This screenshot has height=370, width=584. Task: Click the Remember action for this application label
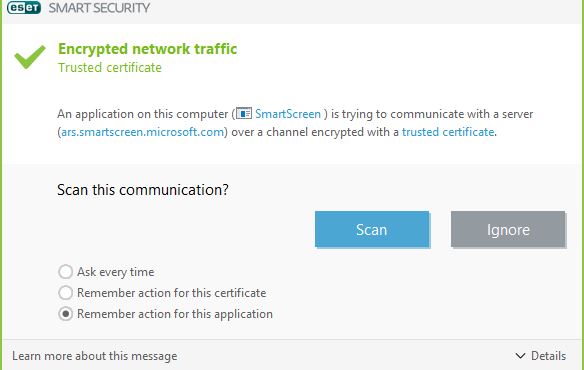pyautogui.click(x=175, y=314)
